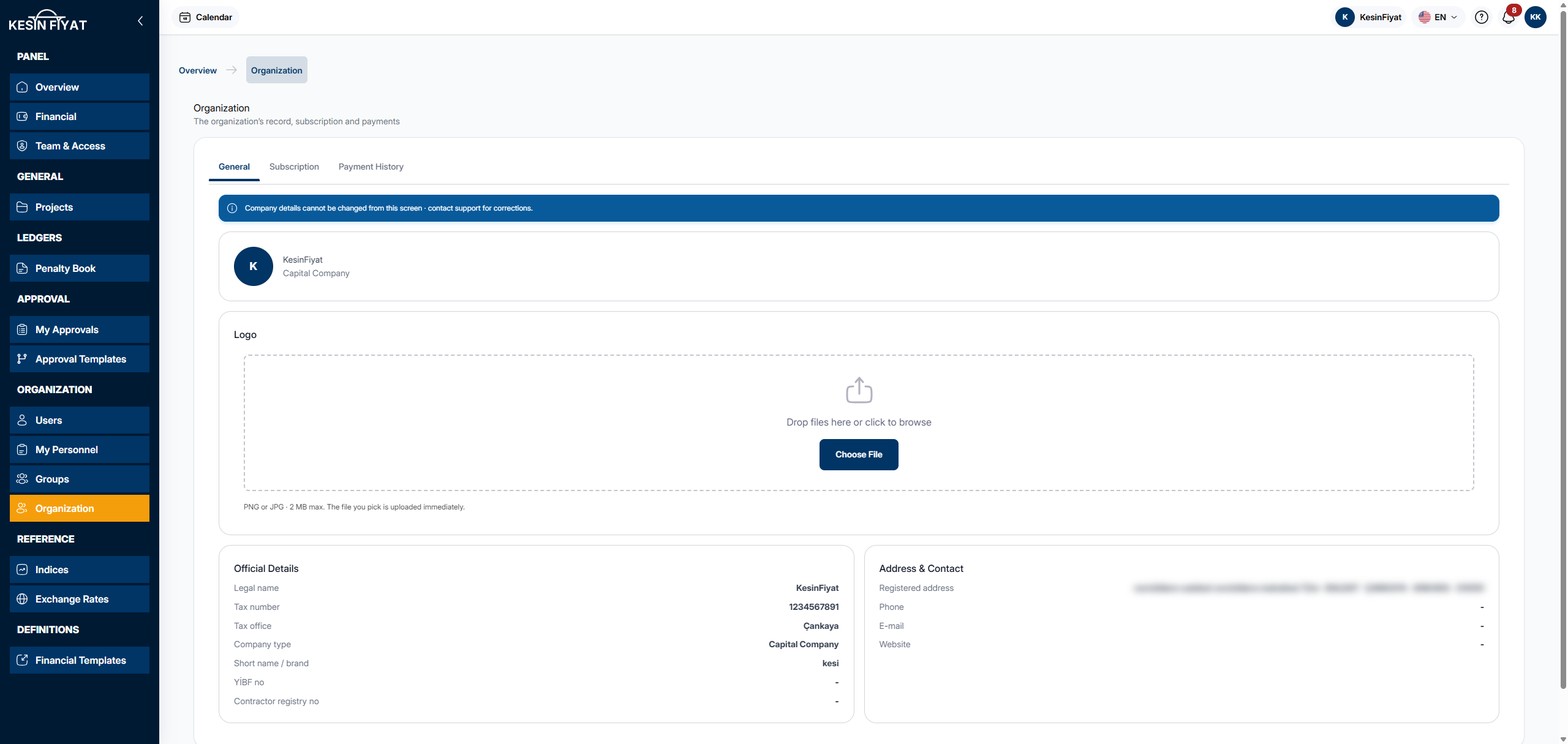Click the upload icon in Logo dropzone
1568x744 pixels.
point(859,390)
